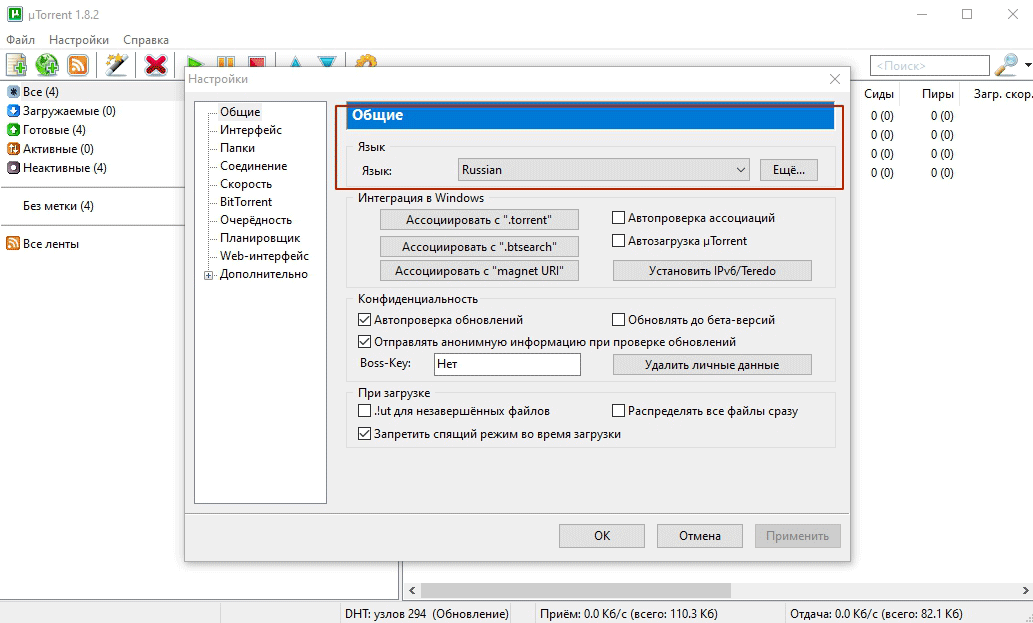Select 'Папки' in settings tree
The height and width of the screenshot is (623, 1033).
point(237,148)
